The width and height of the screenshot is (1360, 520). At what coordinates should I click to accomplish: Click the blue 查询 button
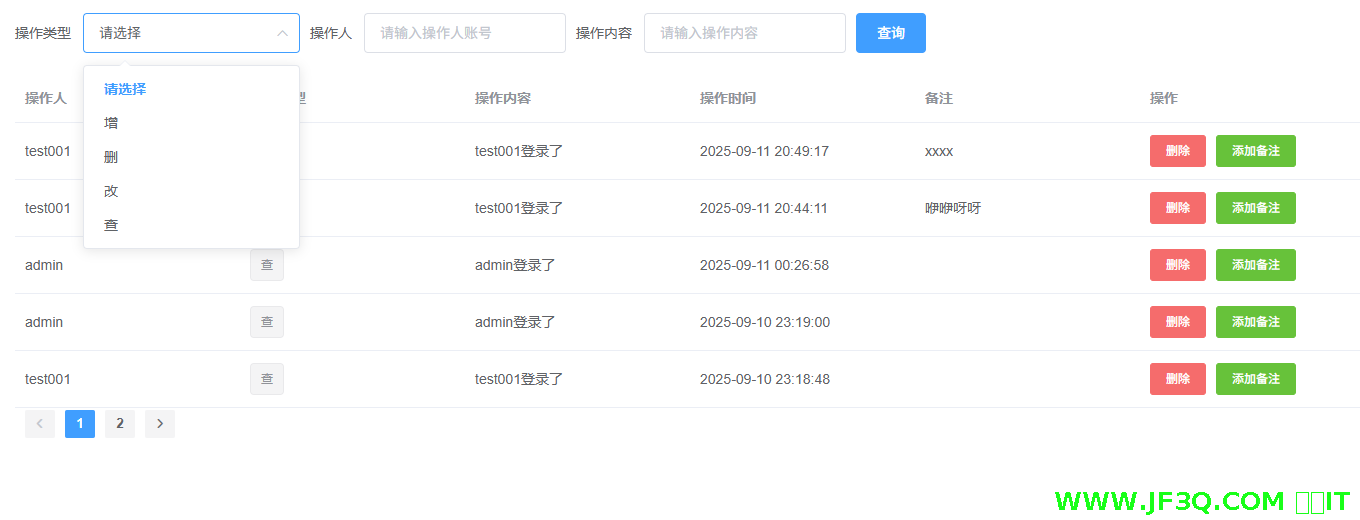[890, 33]
